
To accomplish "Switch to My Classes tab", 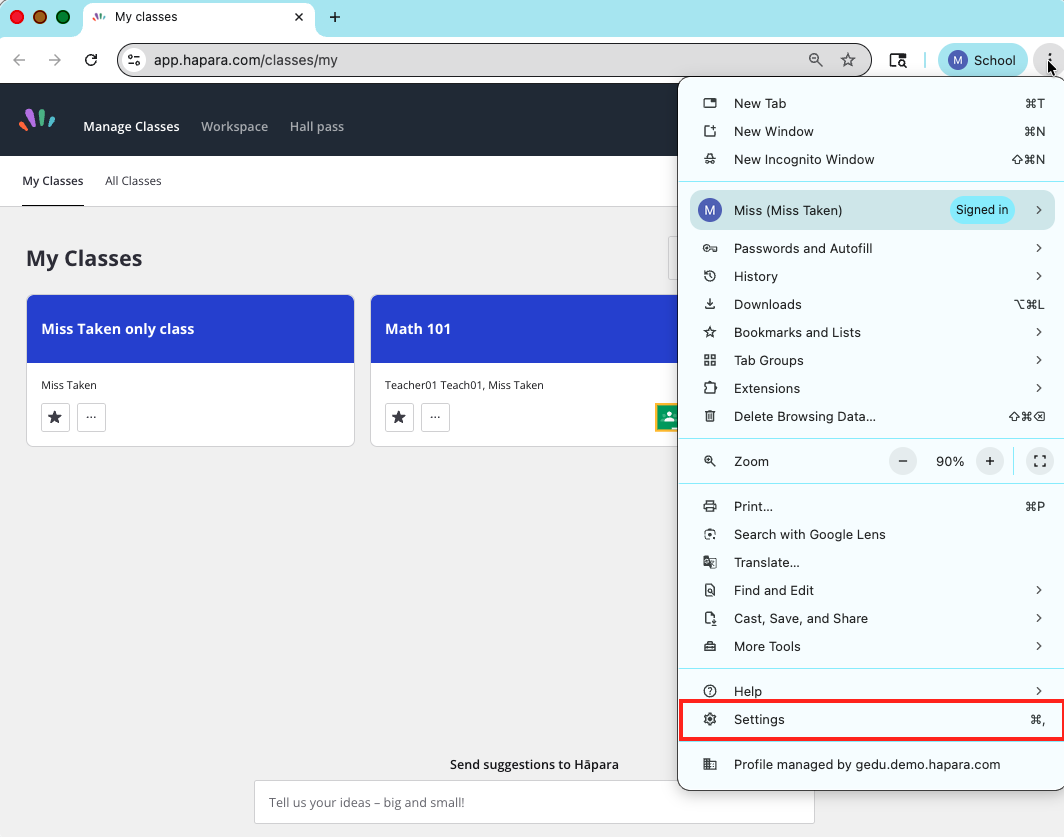I will tap(53, 181).
